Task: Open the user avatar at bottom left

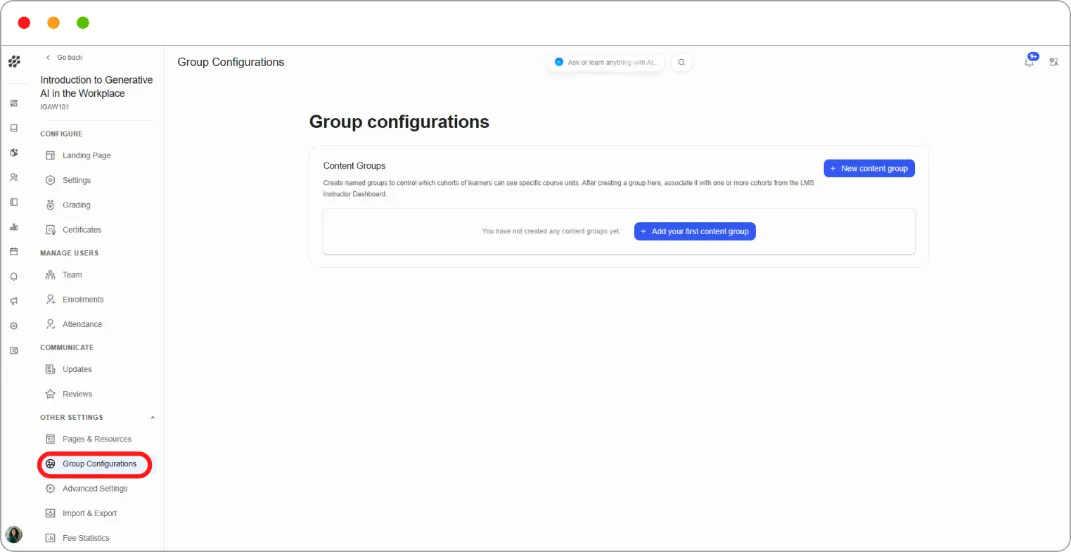Action: tap(14, 534)
